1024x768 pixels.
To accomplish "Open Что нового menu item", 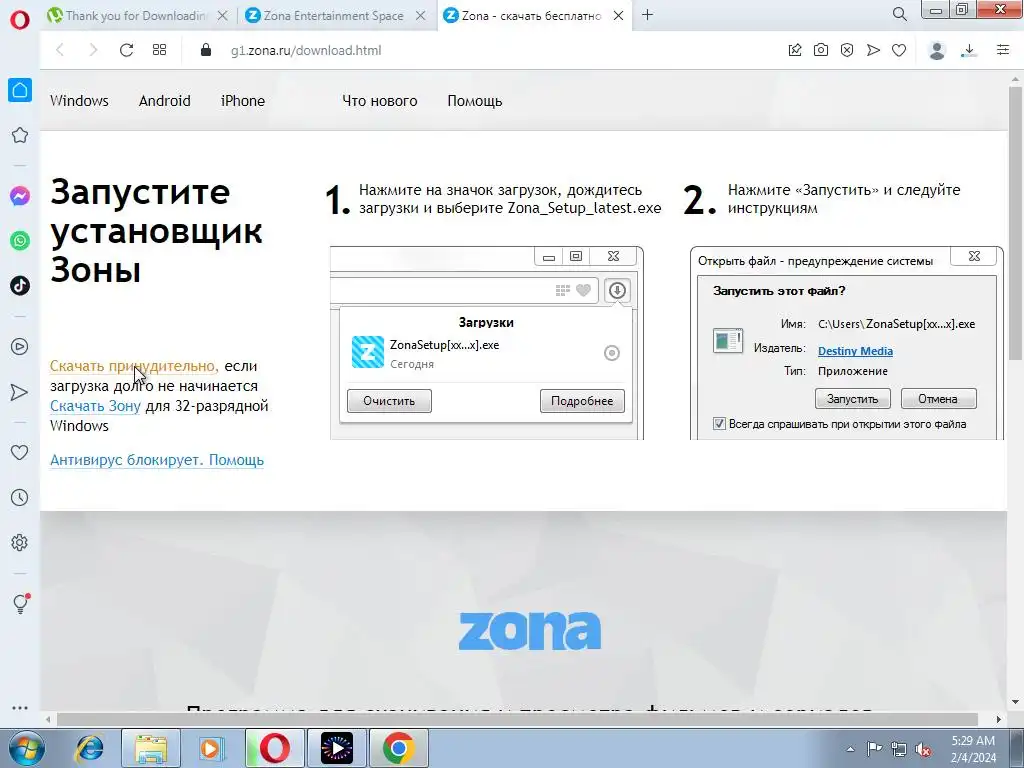I will 379,101.
